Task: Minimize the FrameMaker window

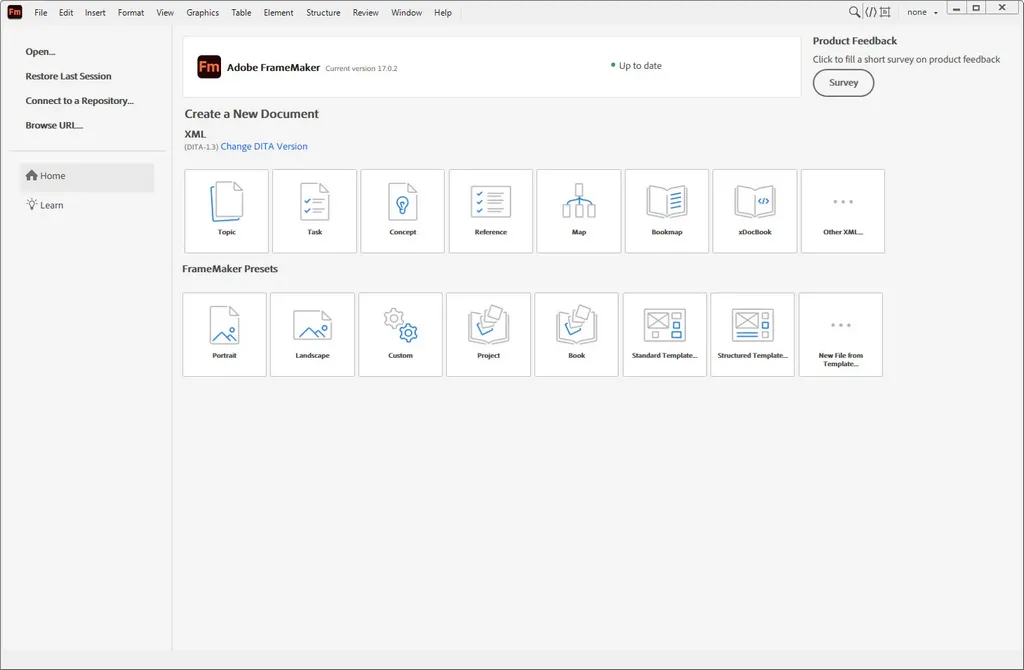Action: click(956, 8)
